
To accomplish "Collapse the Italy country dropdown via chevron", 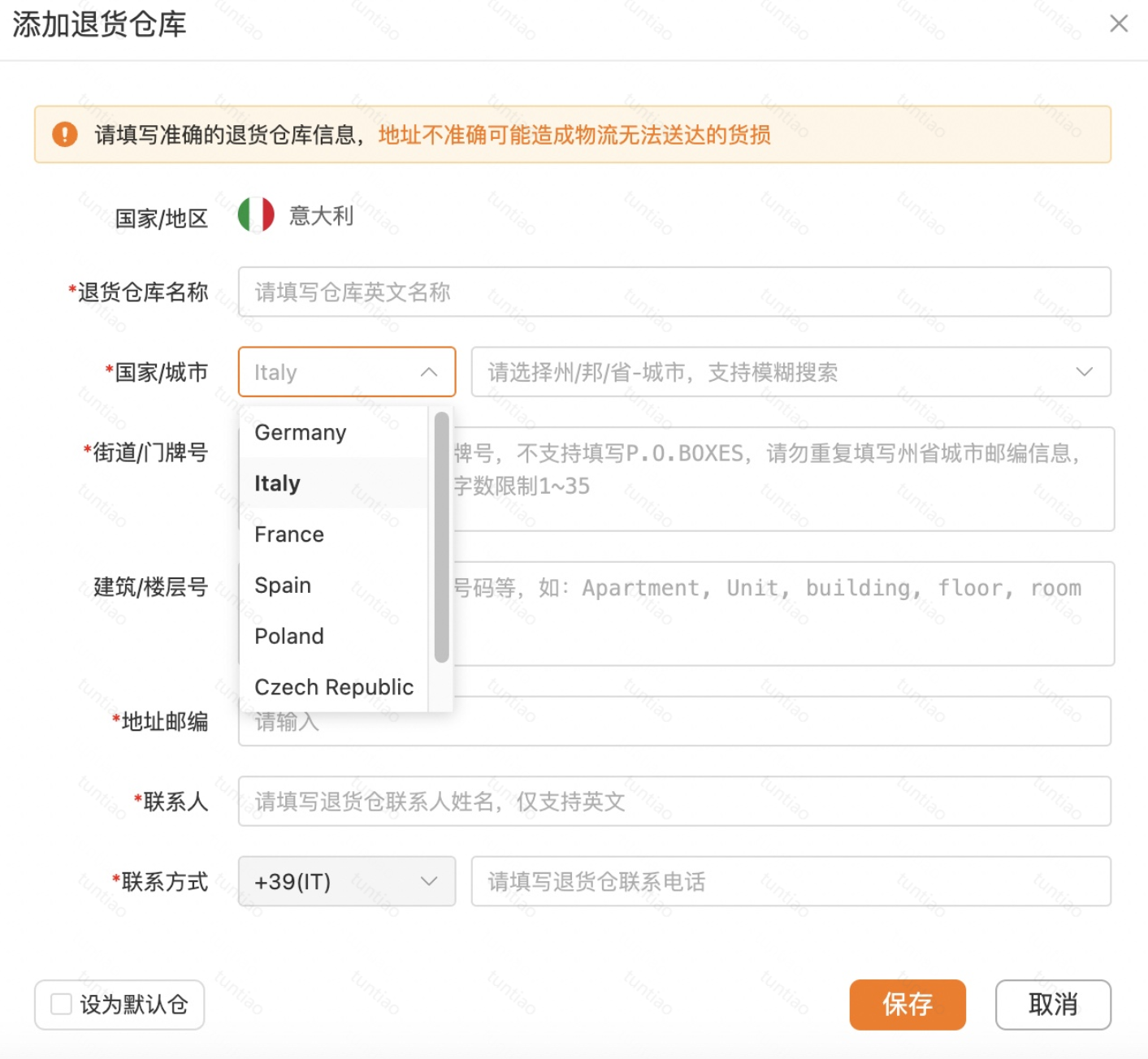I will [430, 372].
